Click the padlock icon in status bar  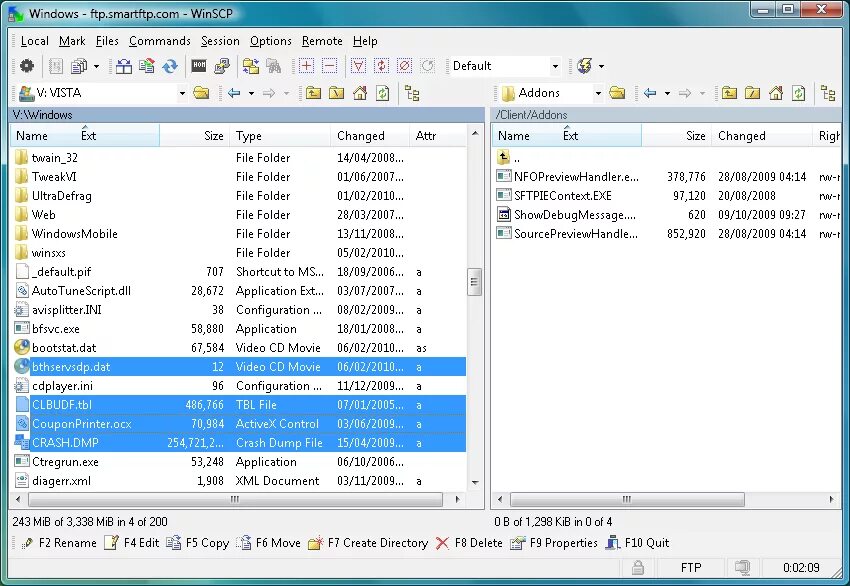638,568
